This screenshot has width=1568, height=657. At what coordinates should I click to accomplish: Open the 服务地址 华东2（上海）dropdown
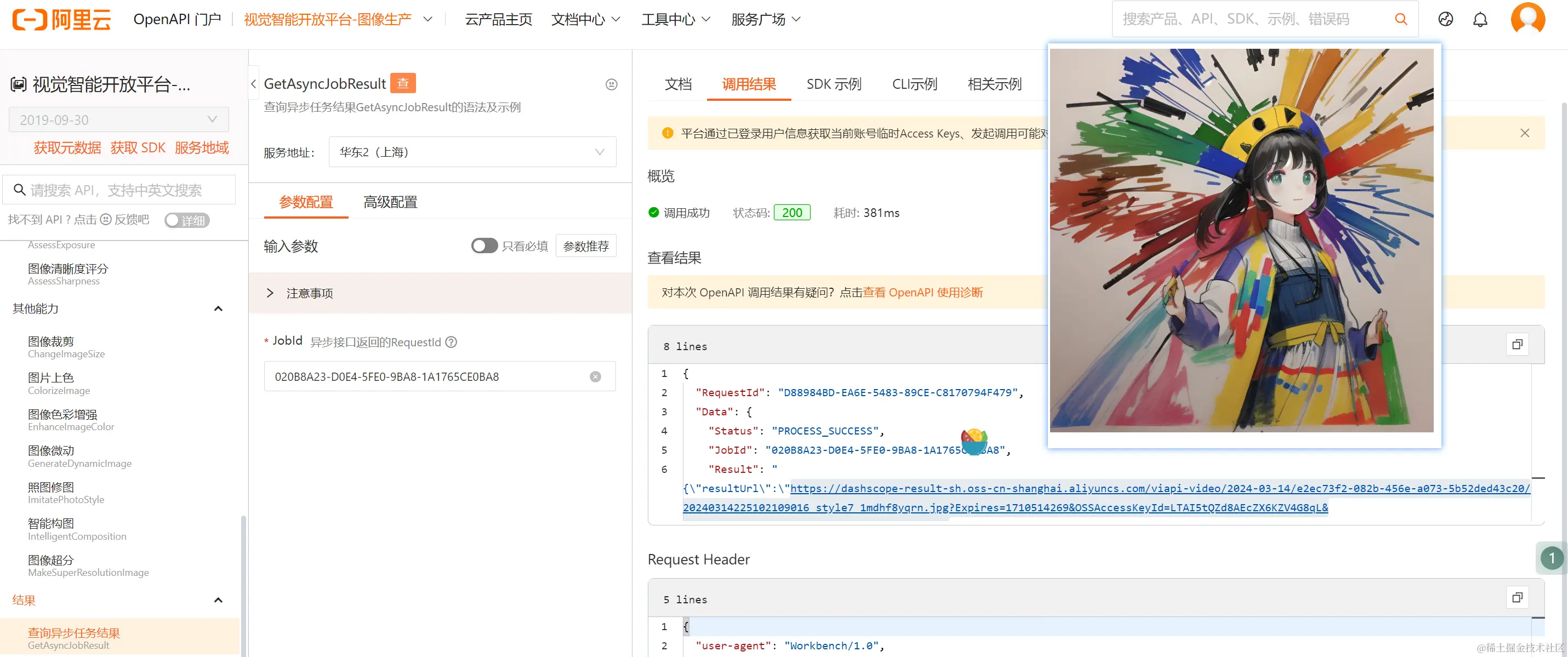pos(472,151)
